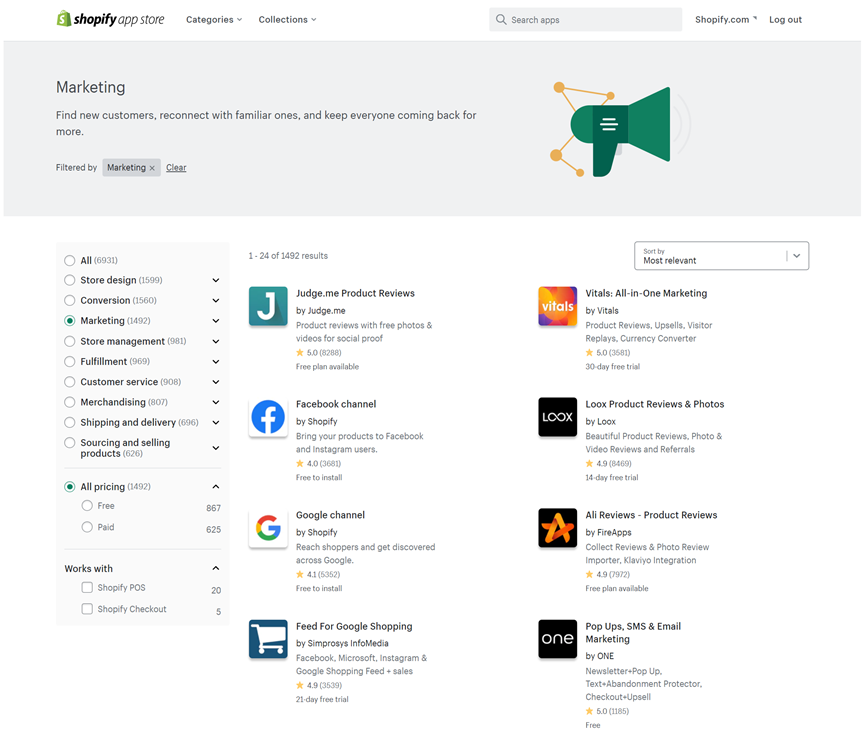The height and width of the screenshot is (733, 865).
Task: Expand the Conversion category chevron
Action: [x=216, y=300]
